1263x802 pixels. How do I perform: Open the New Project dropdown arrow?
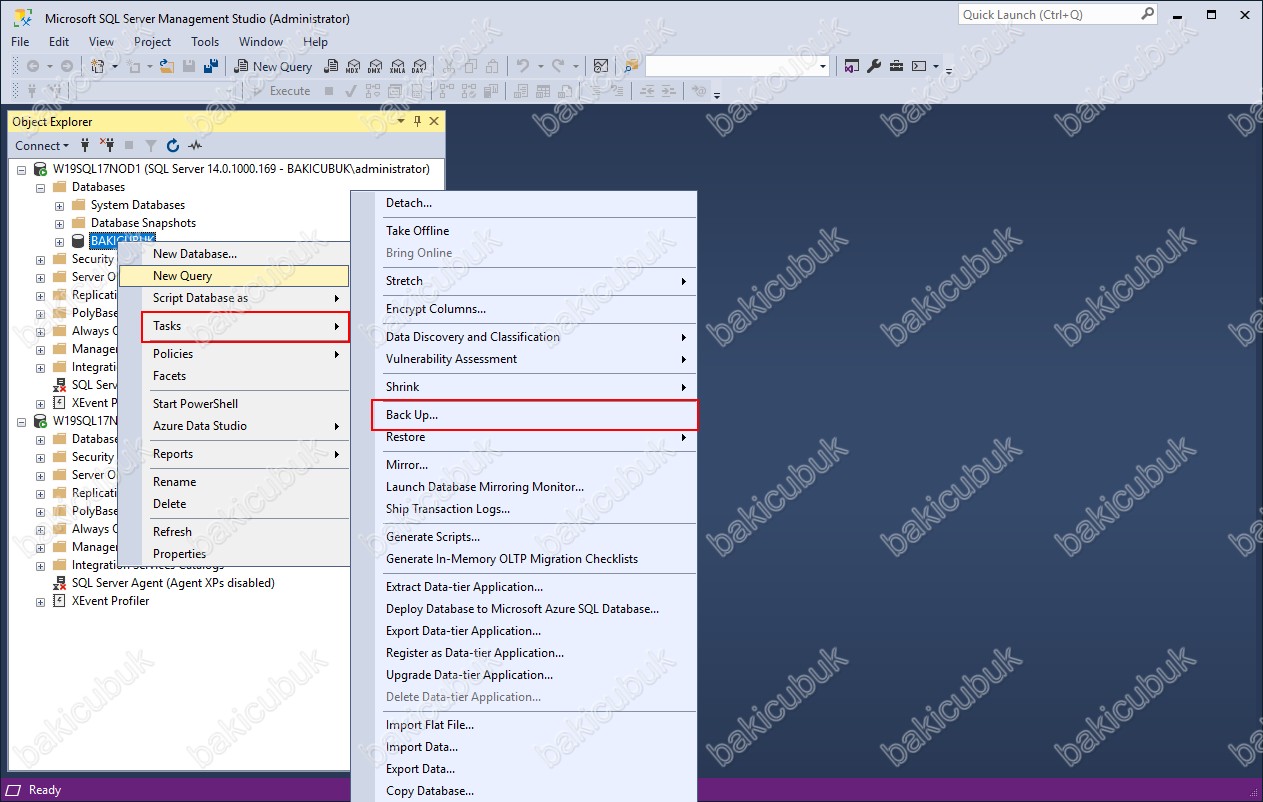(115, 66)
